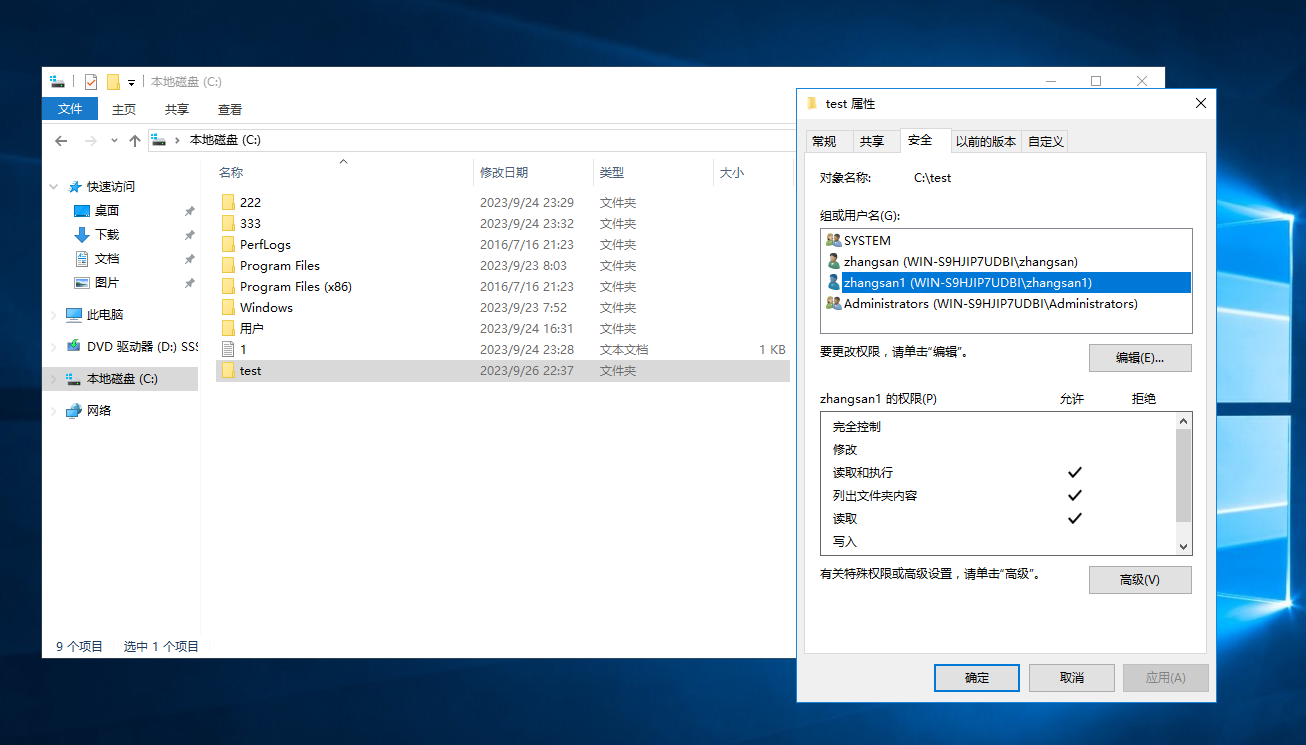Go back with the Back arrow in Explorer
1306x745 pixels.
(x=61, y=141)
